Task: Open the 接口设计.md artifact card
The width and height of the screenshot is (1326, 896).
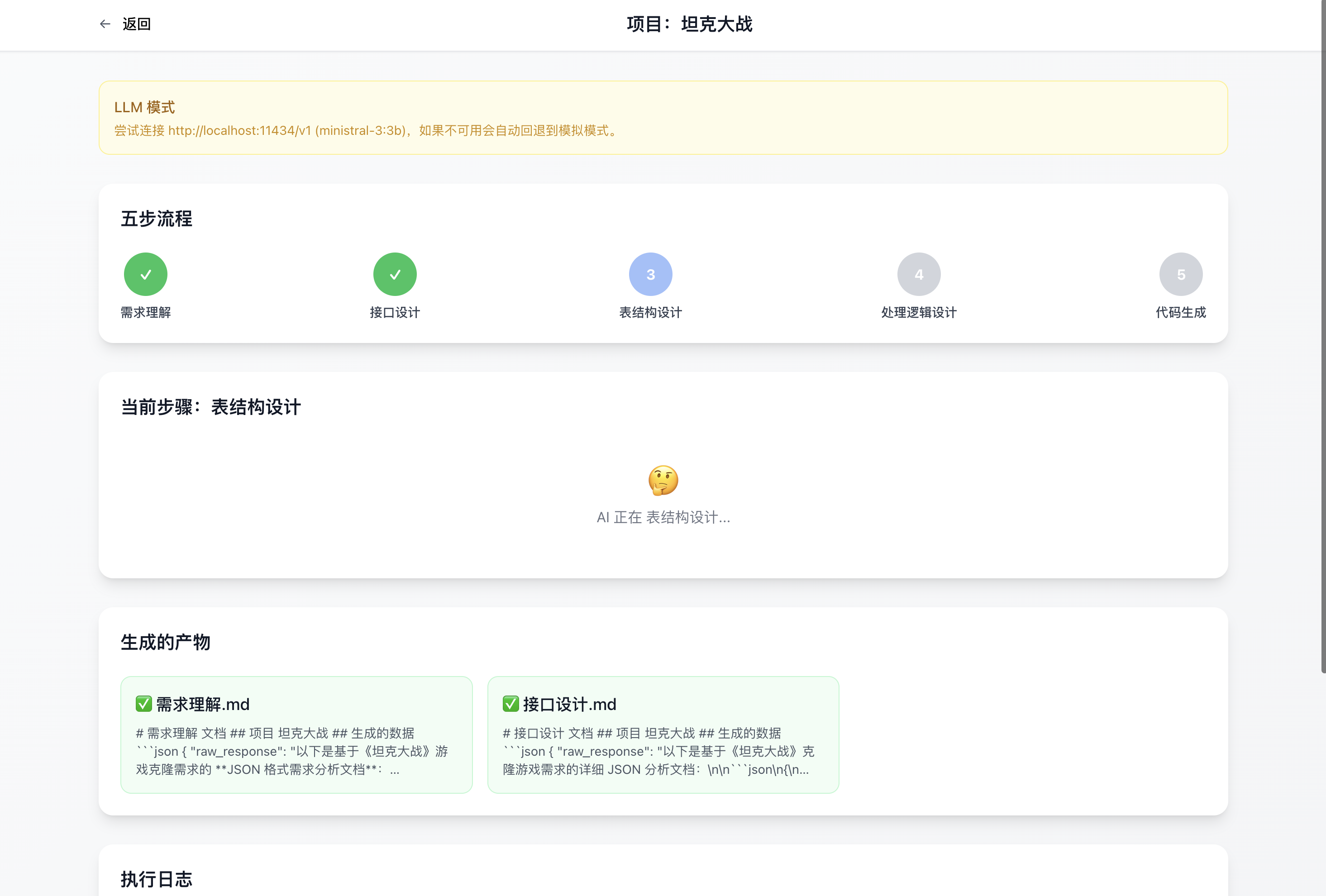Action: (663, 735)
